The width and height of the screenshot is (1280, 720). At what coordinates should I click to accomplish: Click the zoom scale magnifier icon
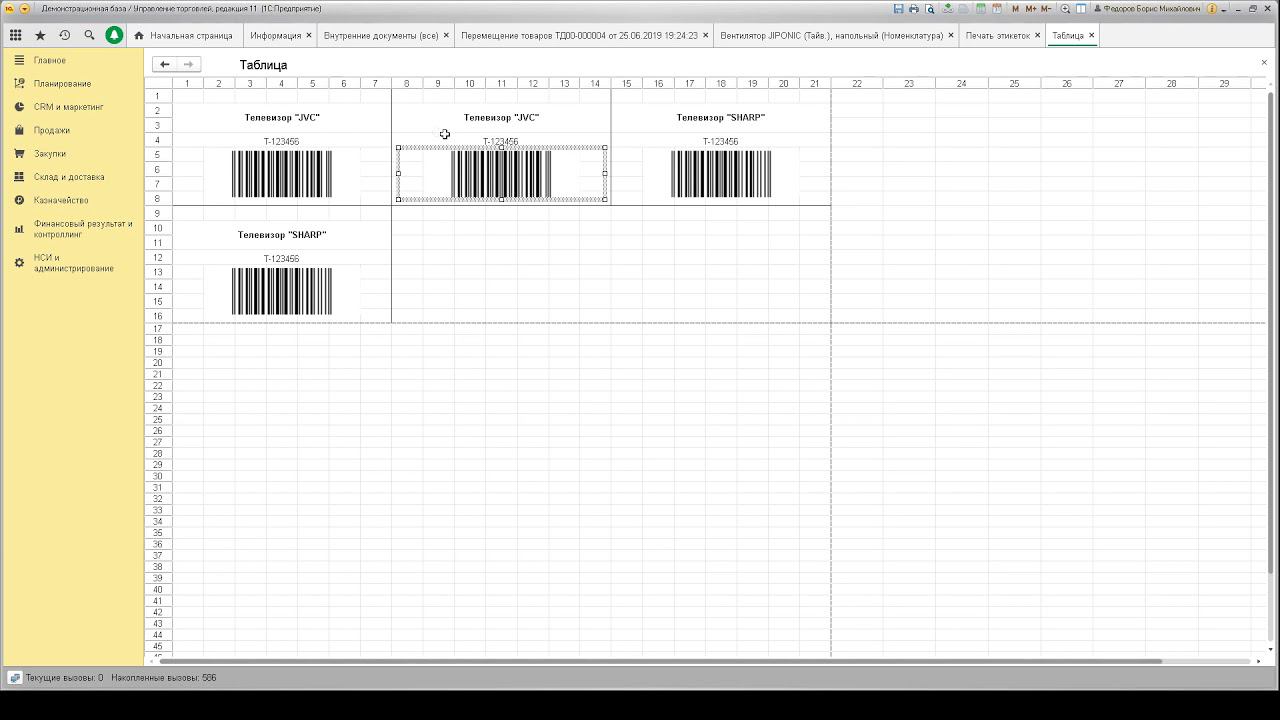pyautogui.click(x=1065, y=8)
